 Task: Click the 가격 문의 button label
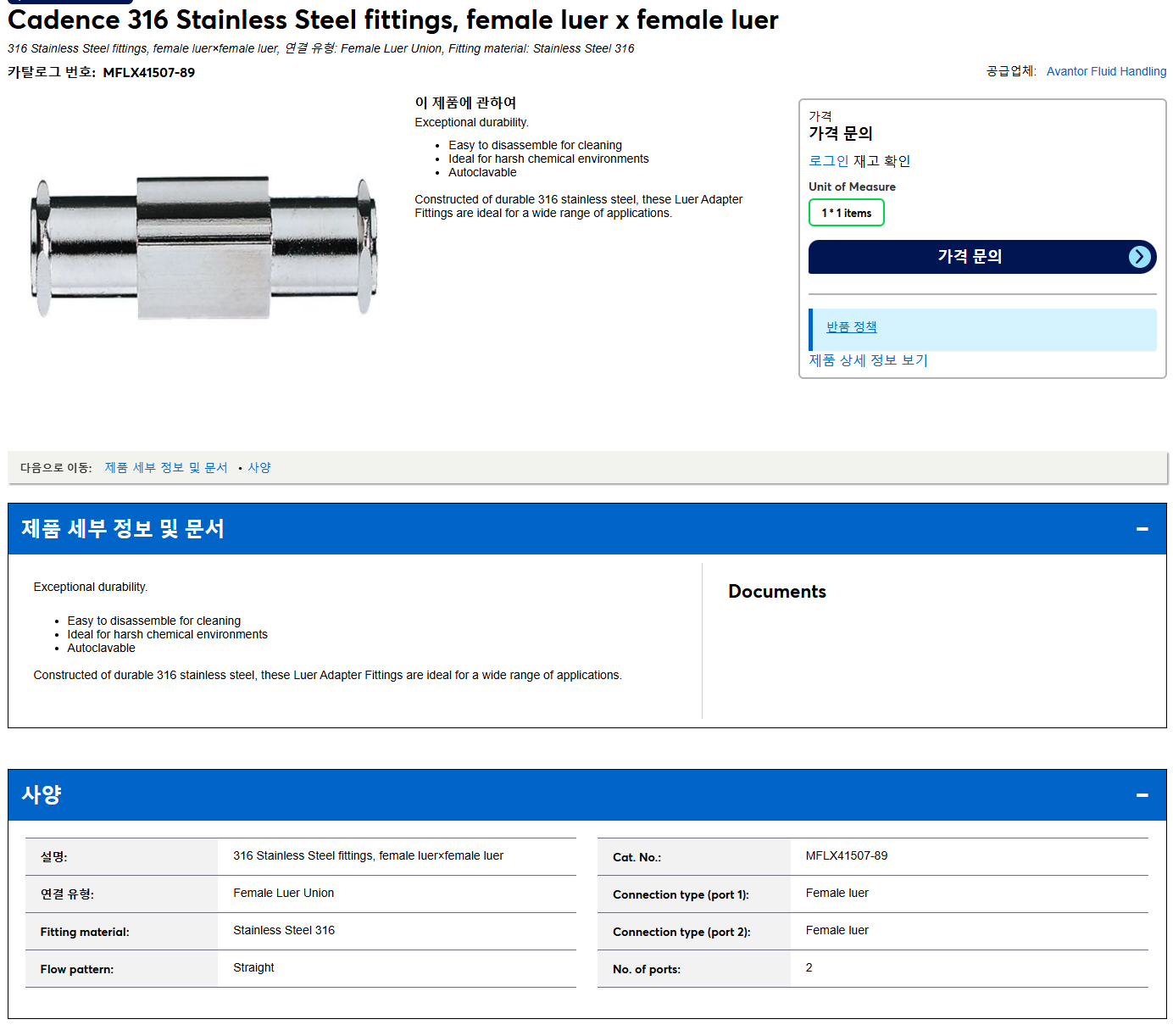tap(970, 257)
